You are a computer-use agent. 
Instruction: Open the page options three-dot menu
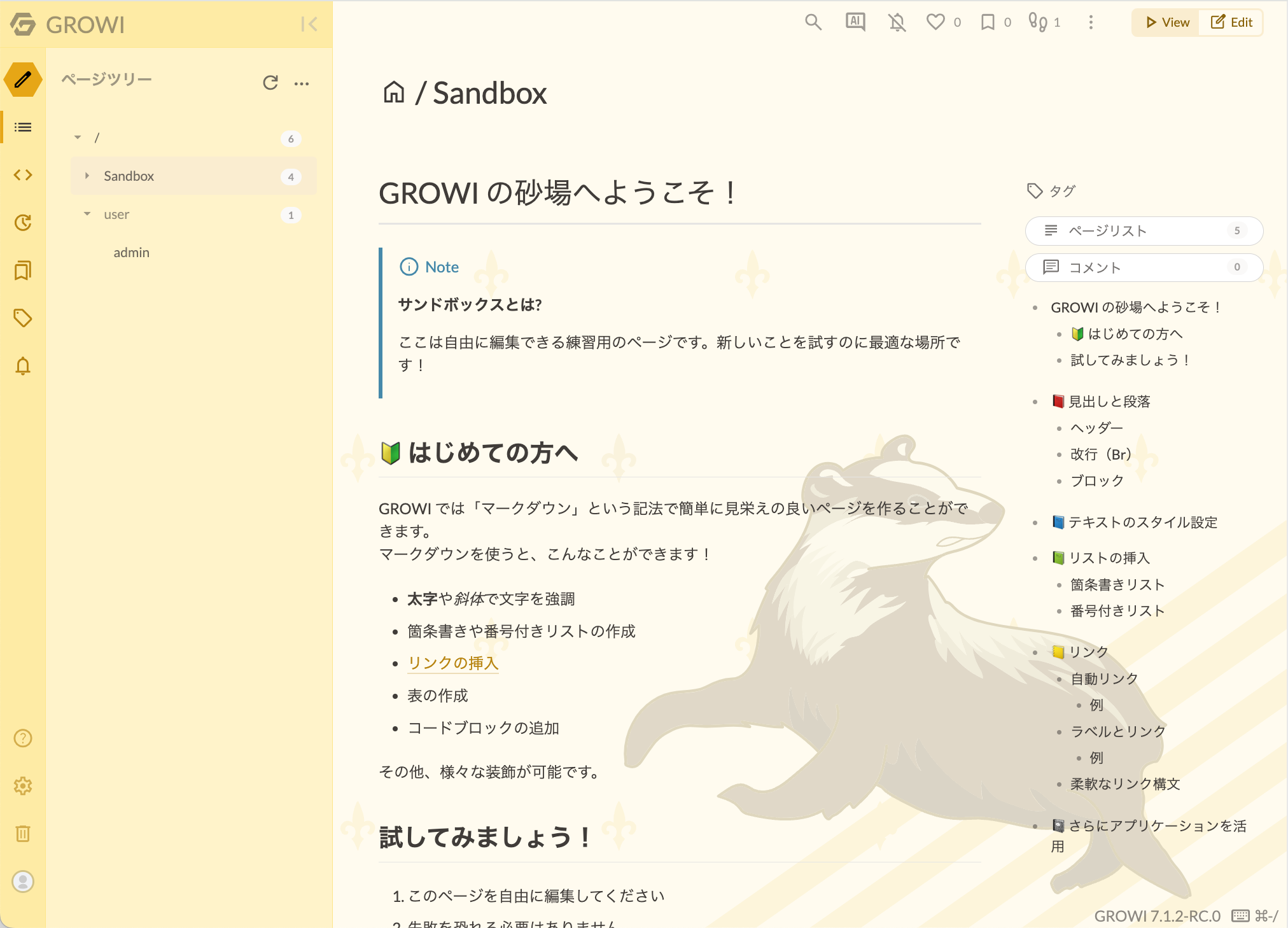coord(1091,22)
